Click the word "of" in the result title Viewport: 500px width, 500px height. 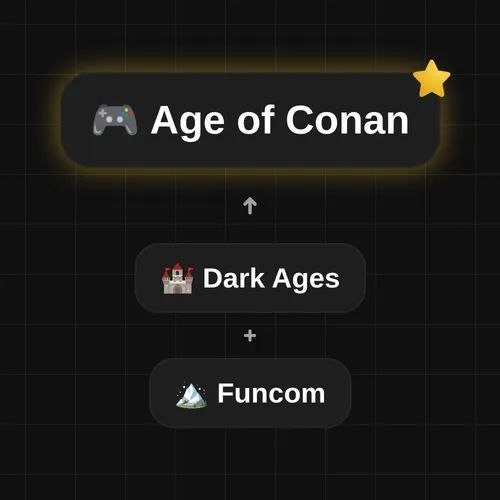pos(256,119)
